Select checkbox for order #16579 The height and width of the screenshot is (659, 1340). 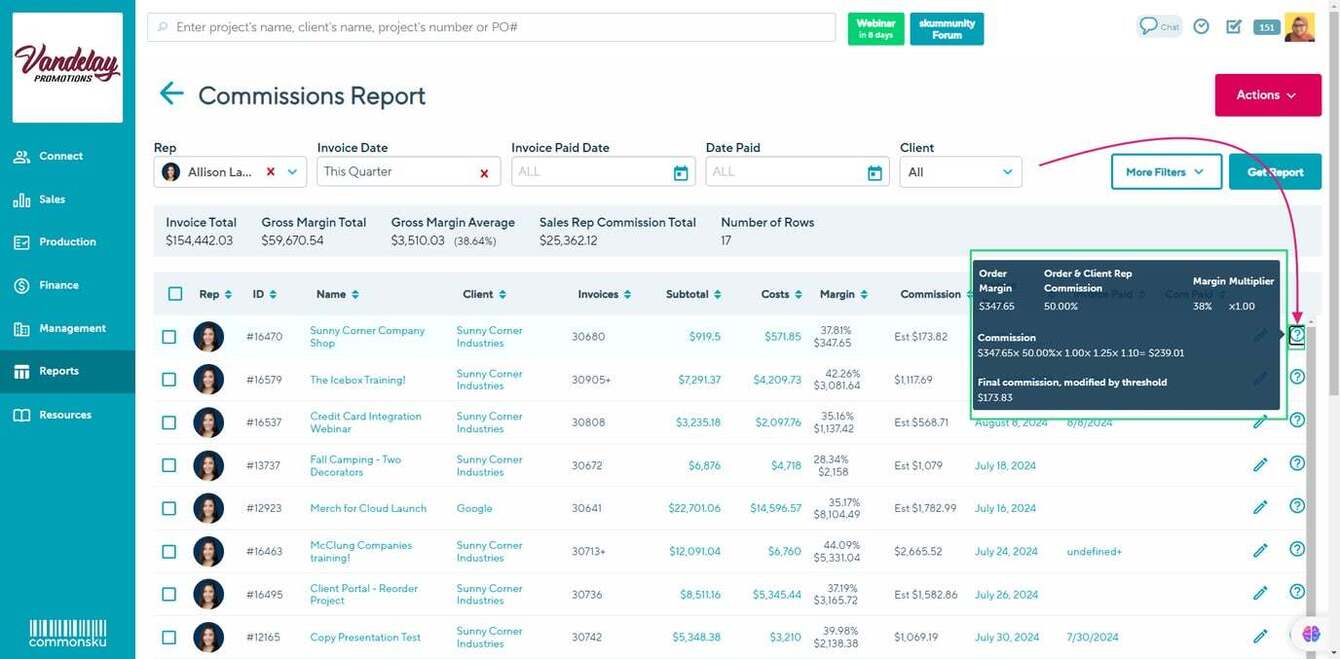169,380
